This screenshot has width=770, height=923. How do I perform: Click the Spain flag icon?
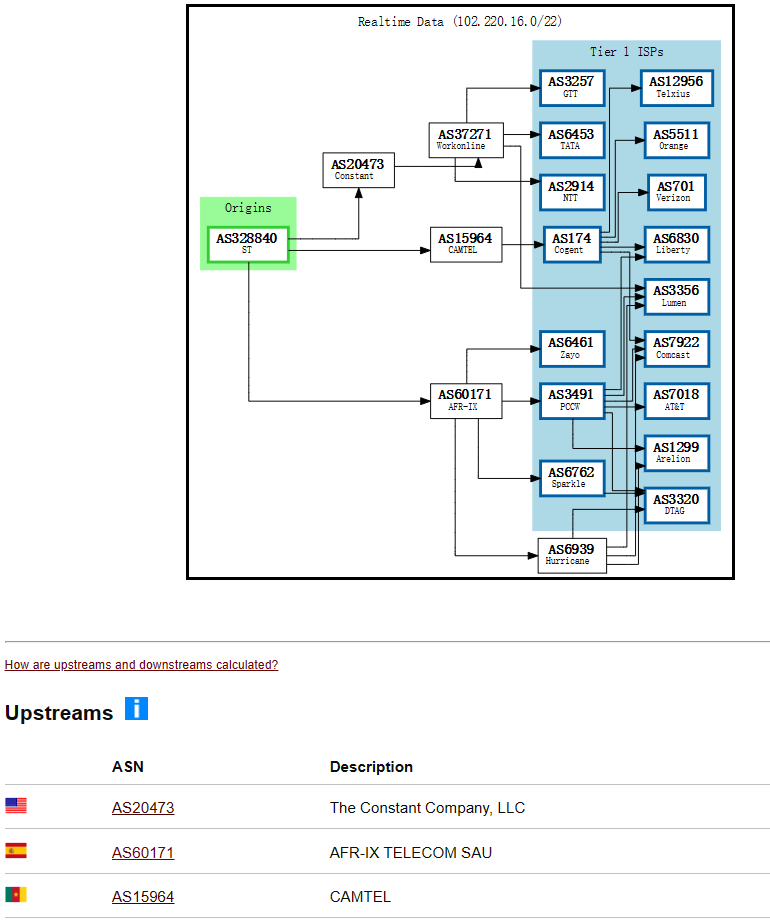point(16,851)
